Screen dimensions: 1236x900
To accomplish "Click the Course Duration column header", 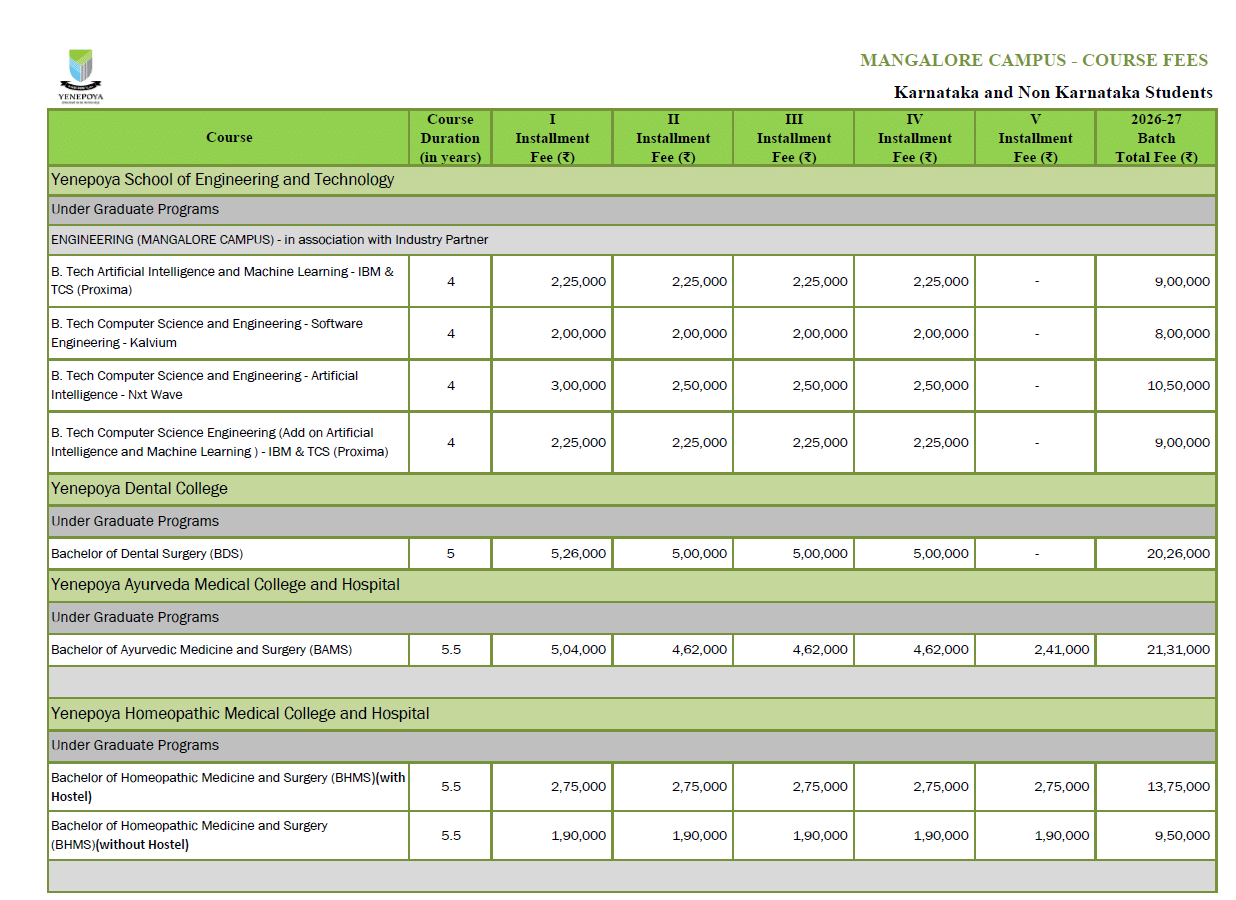I will pos(450,138).
